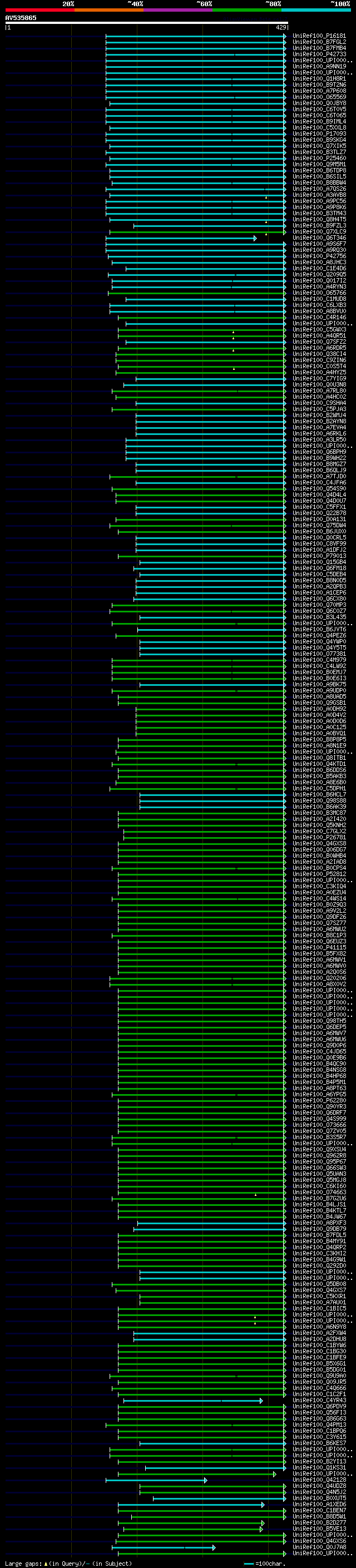Select the UniRef100_A7QSZ6 label
Viewport: 356px width, 1568px height.
(x=319, y=189)
